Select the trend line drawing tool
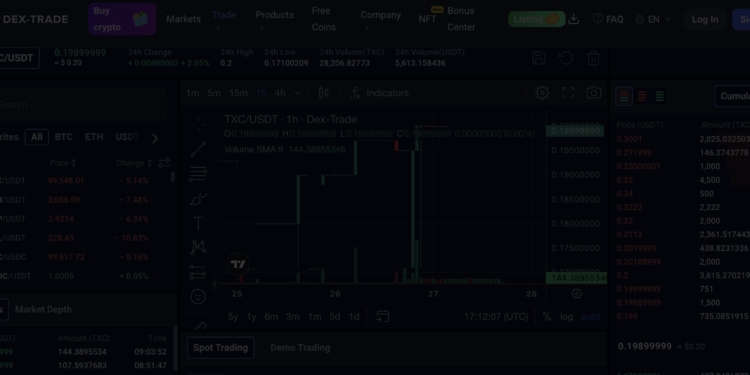The height and width of the screenshot is (375, 750). point(198,149)
